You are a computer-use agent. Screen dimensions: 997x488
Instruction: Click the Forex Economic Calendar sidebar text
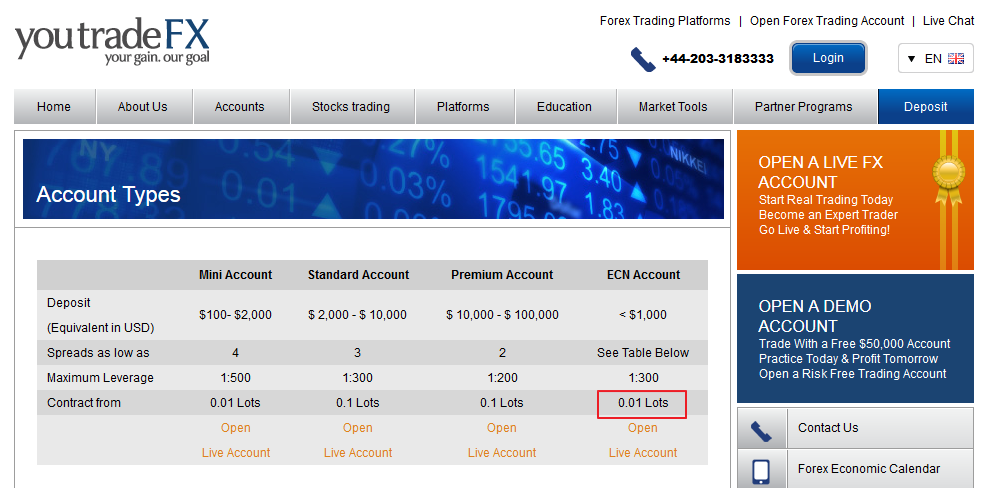(x=869, y=469)
